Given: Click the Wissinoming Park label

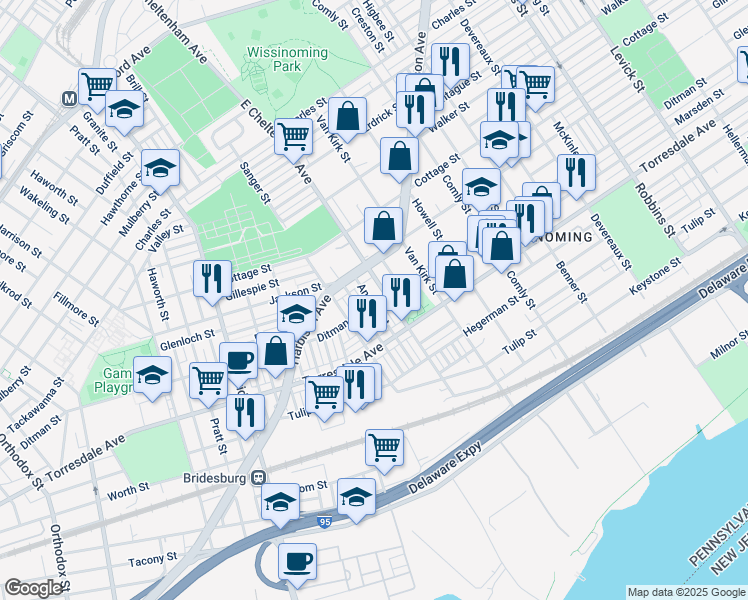Looking at the screenshot, I should (x=287, y=59).
